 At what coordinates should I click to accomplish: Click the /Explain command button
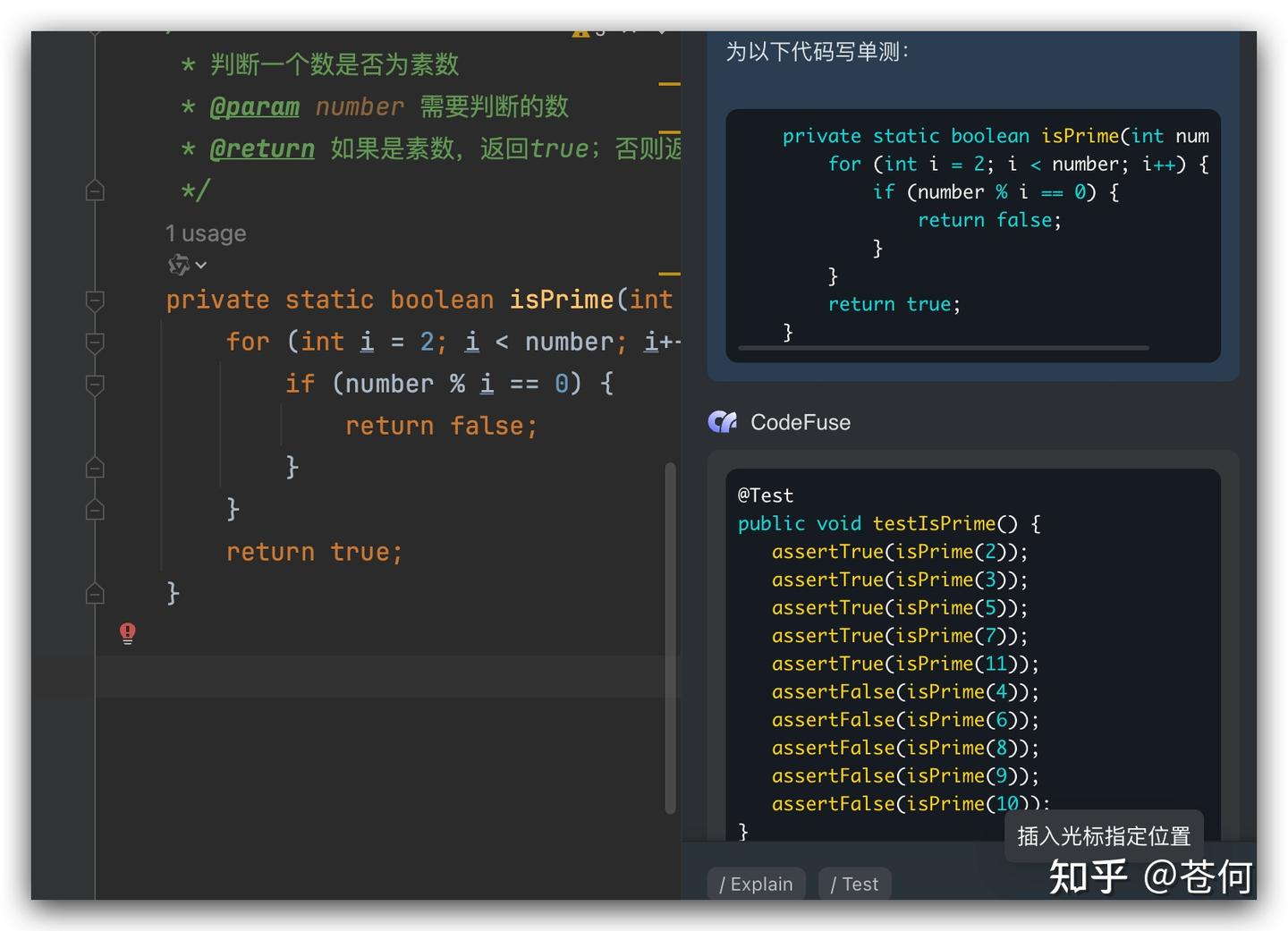[x=756, y=884]
